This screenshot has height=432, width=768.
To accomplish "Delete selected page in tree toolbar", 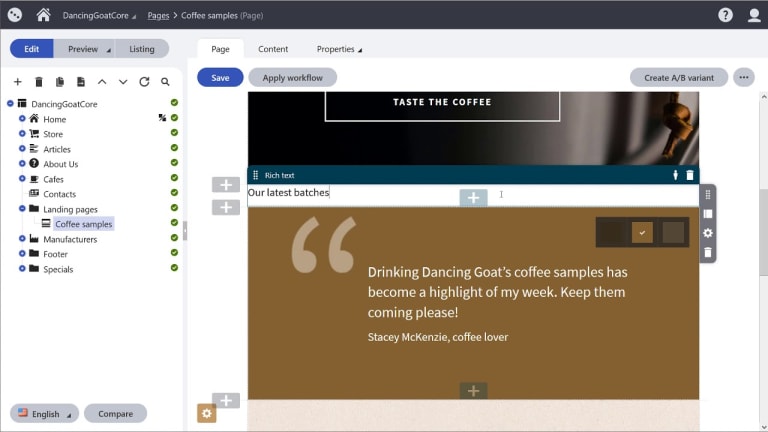I will (x=39, y=82).
